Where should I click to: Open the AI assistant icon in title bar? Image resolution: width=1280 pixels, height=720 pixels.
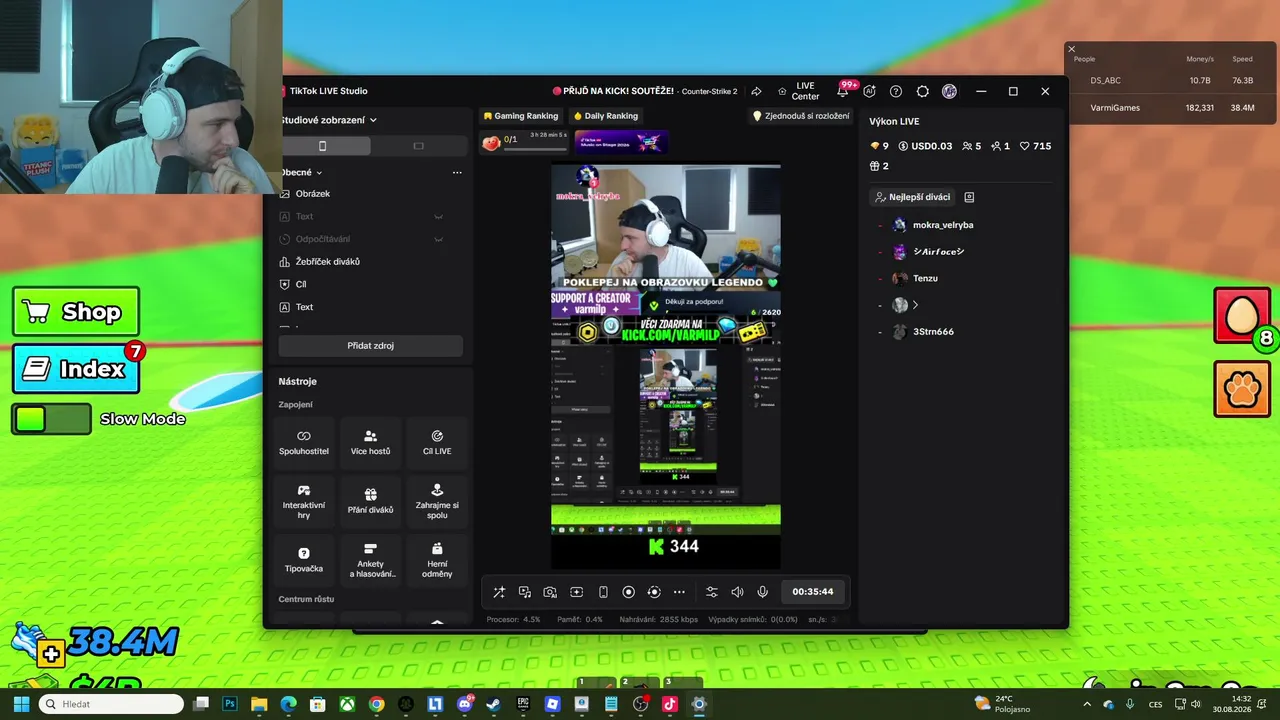coord(869,91)
